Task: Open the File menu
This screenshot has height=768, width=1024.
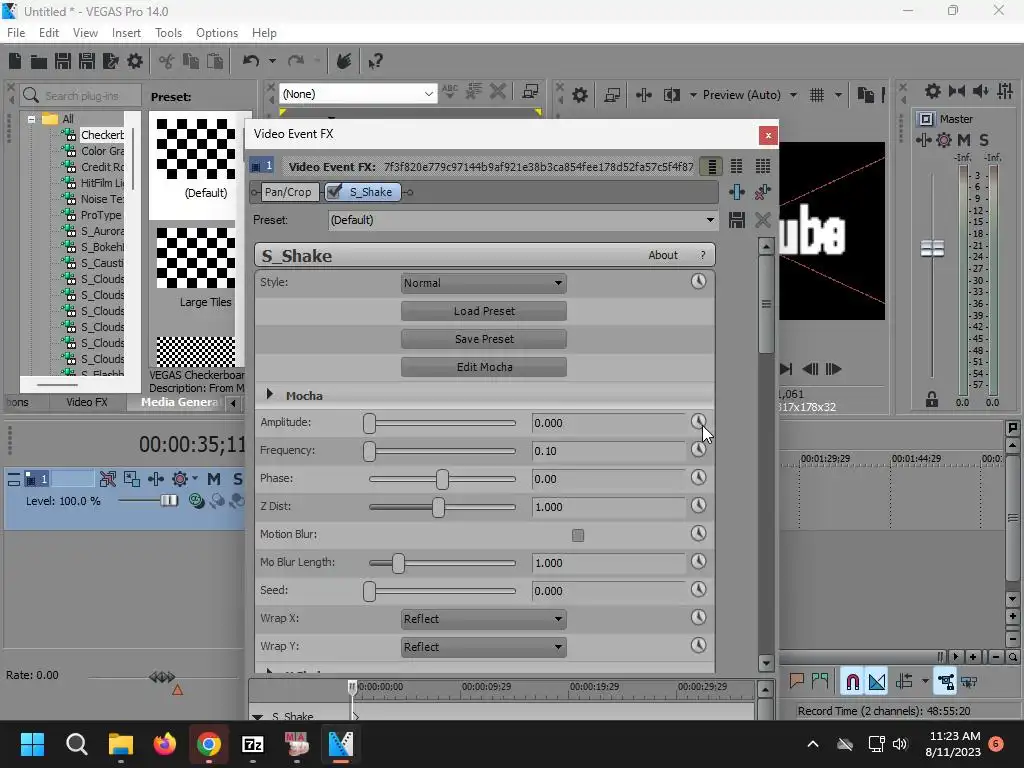Action: click(16, 33)
